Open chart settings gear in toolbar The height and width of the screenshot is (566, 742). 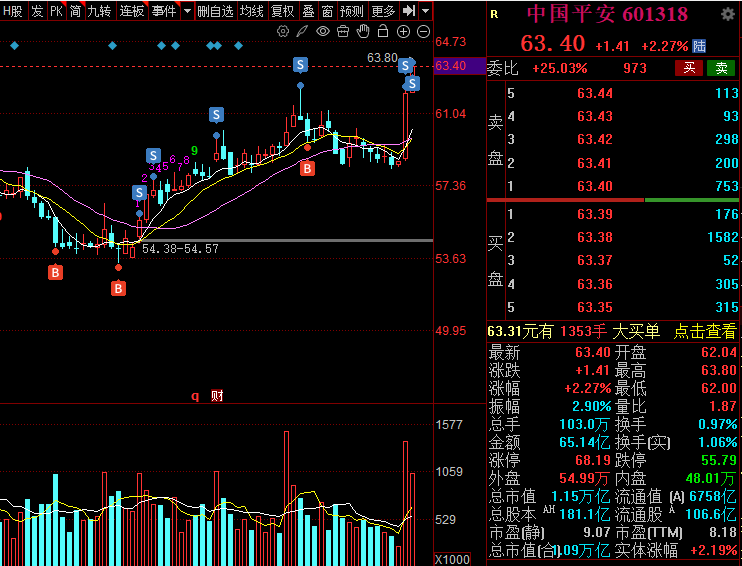click(x=283, y=32)
